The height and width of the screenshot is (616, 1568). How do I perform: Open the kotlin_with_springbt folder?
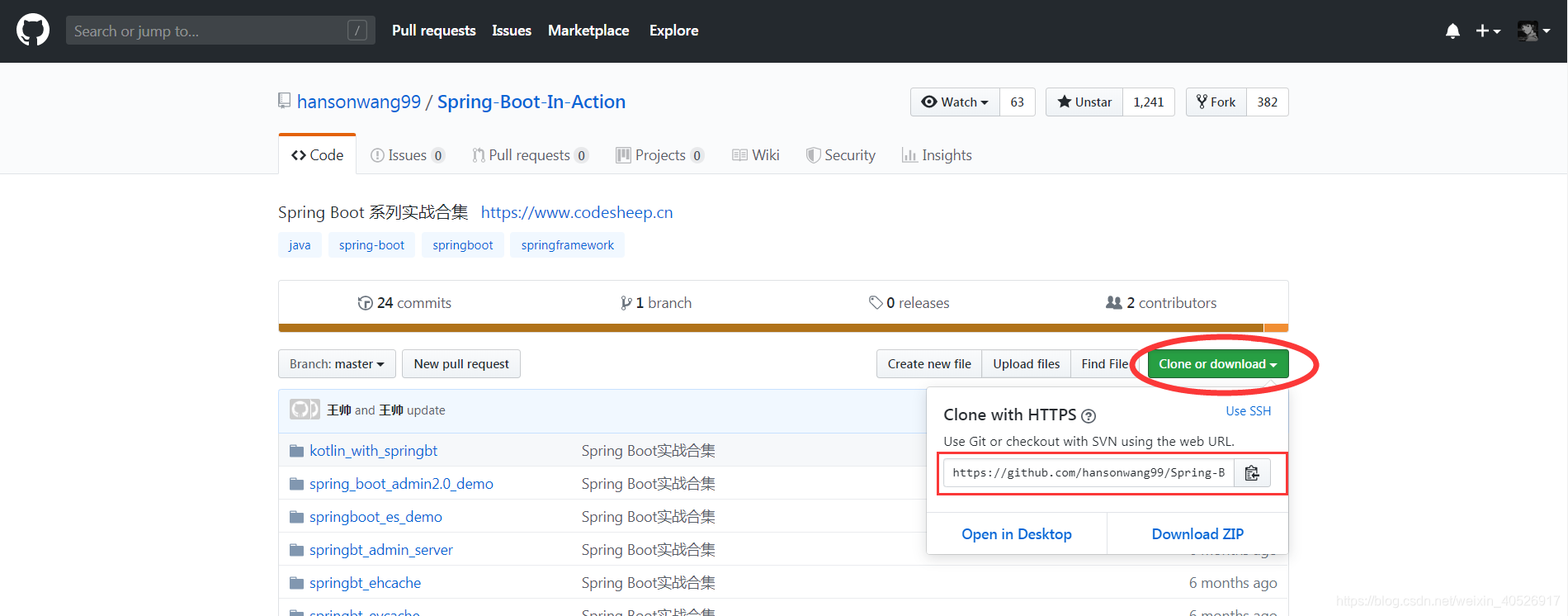tap(373, 451)
